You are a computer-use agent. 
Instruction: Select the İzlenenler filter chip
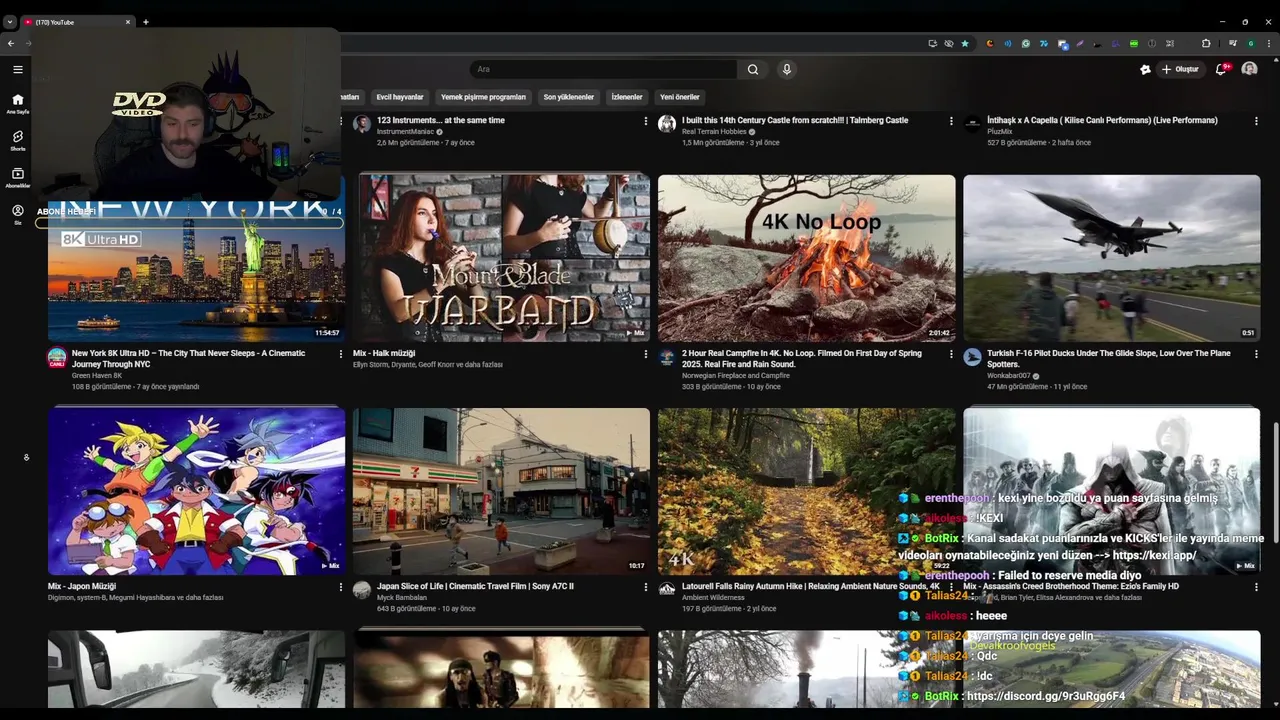627,97
